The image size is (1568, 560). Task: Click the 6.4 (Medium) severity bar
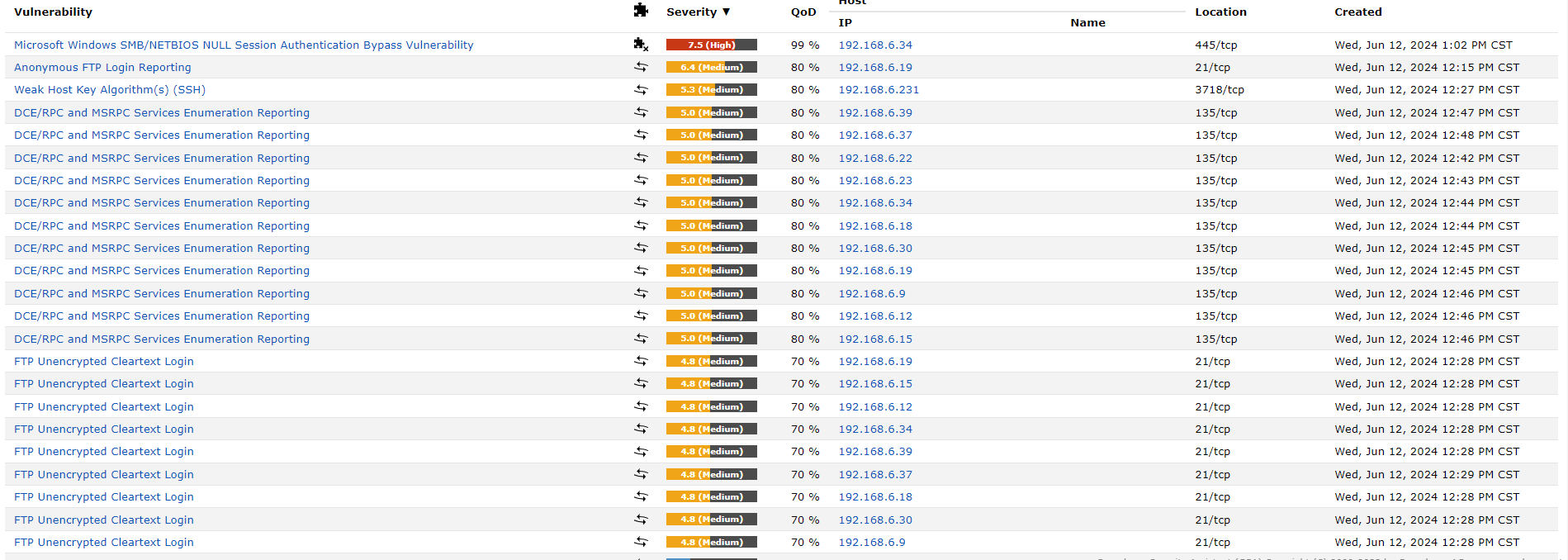click(711, 67)
